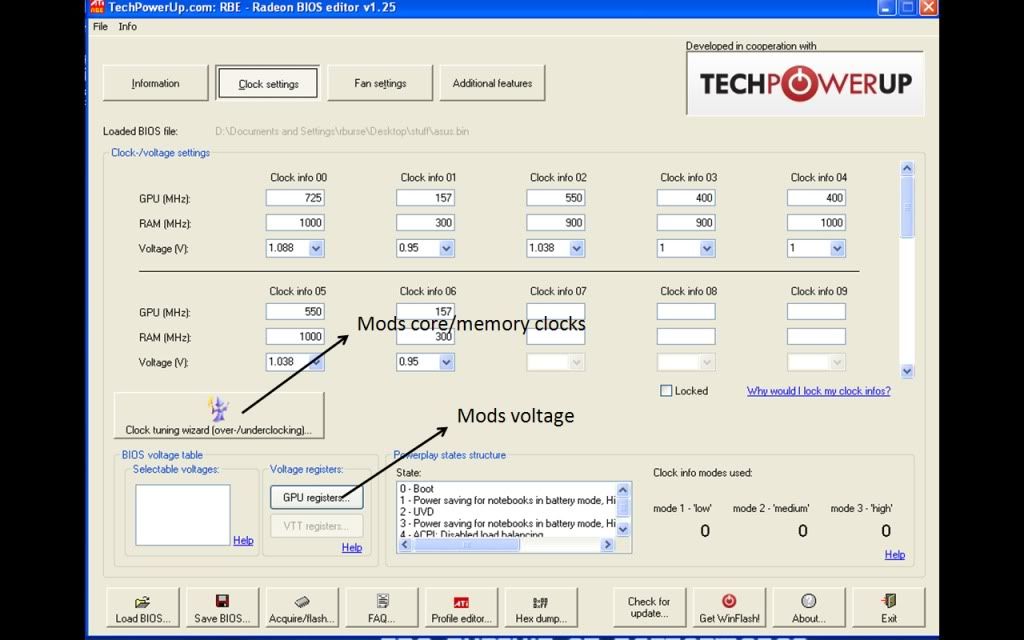The width and height of the screenshot is (1024, 640).
Task: Switch to the Clock settings tab
Action: pyautogui.click(x=268, y=84)
